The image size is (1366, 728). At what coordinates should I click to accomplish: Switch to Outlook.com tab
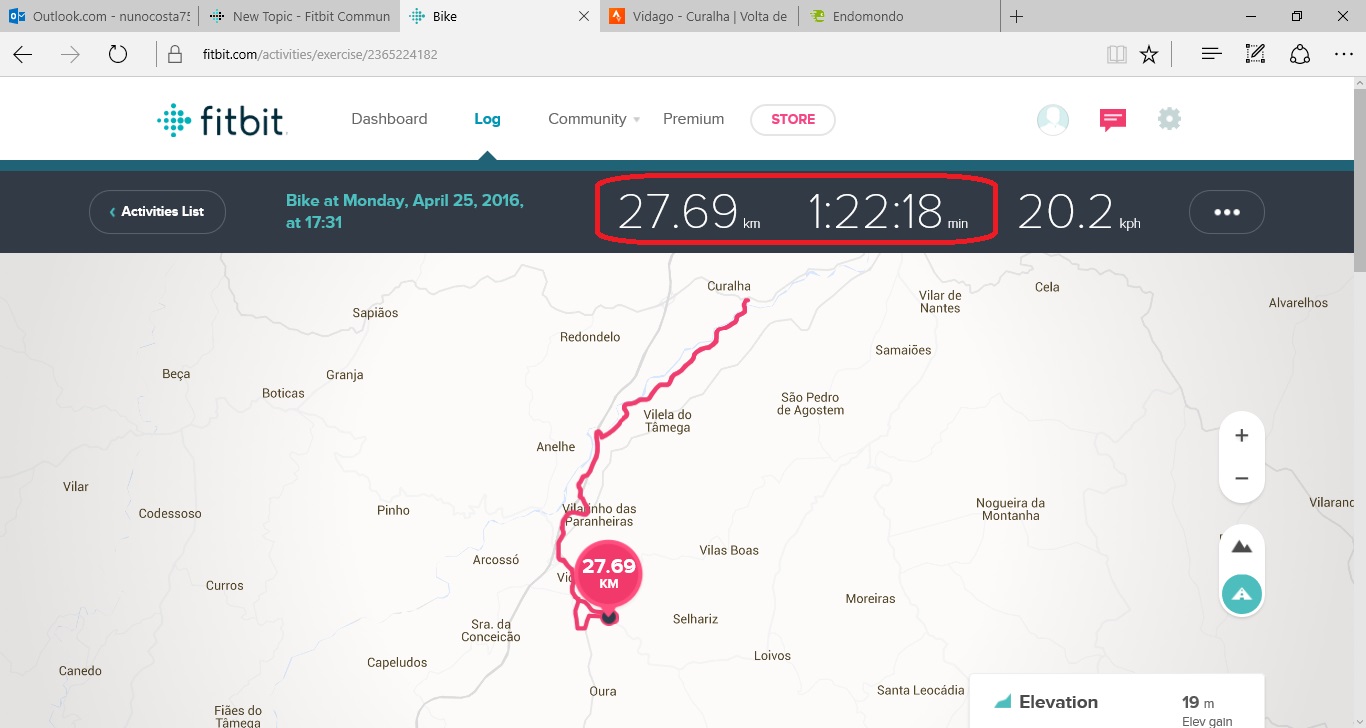point(99,16)
